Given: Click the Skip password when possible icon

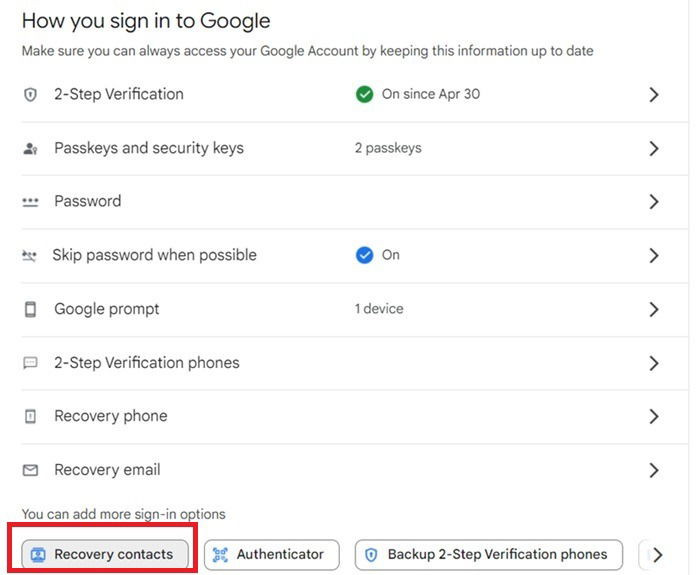Looking at the screenshot, I should tap(30, 256).
